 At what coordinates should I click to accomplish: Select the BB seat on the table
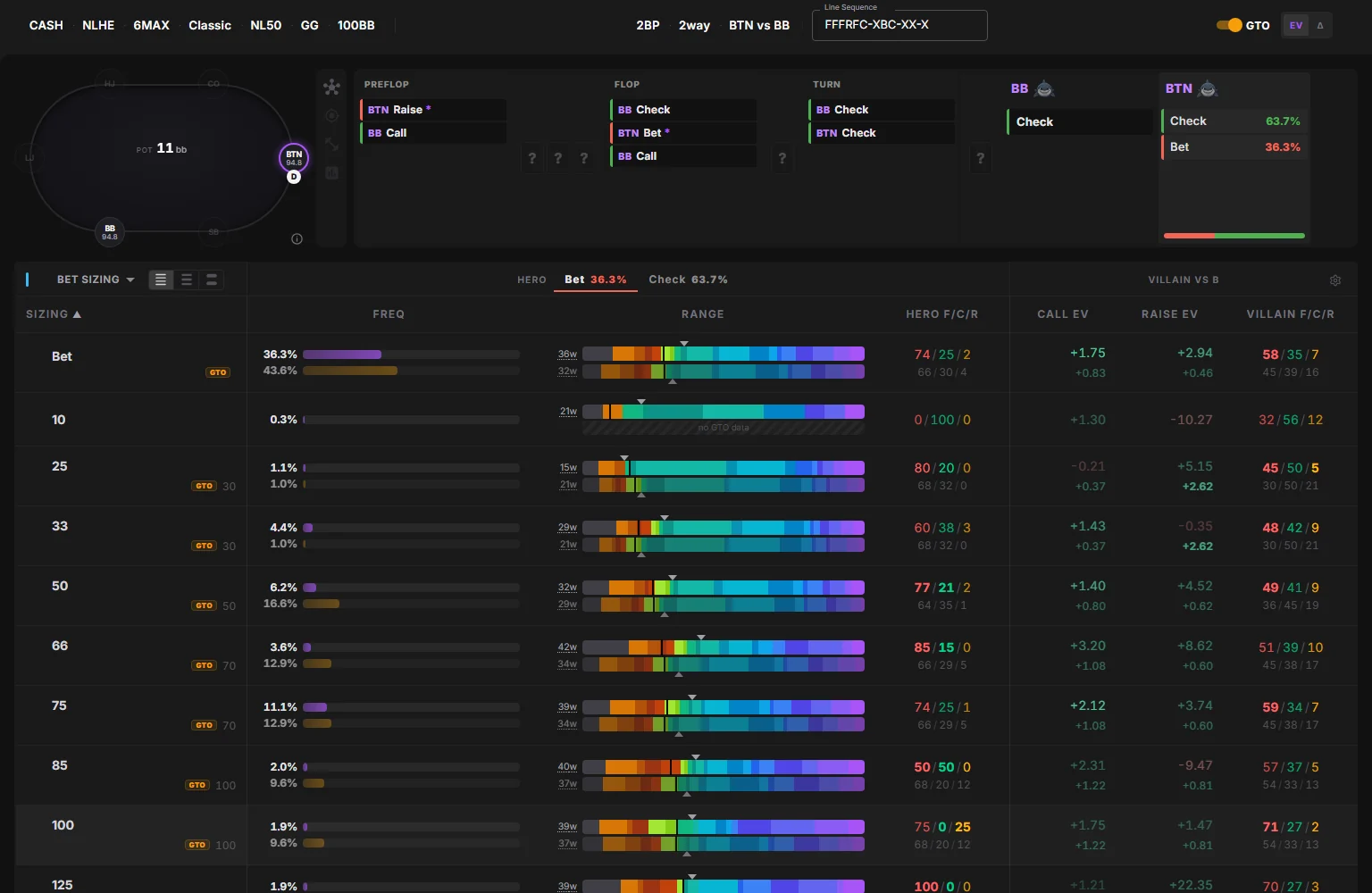[x=110, y=231]
